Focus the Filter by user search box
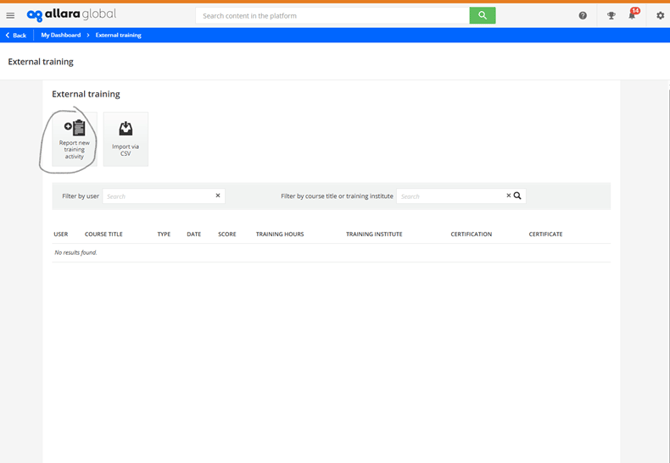 tap(158, 196)
